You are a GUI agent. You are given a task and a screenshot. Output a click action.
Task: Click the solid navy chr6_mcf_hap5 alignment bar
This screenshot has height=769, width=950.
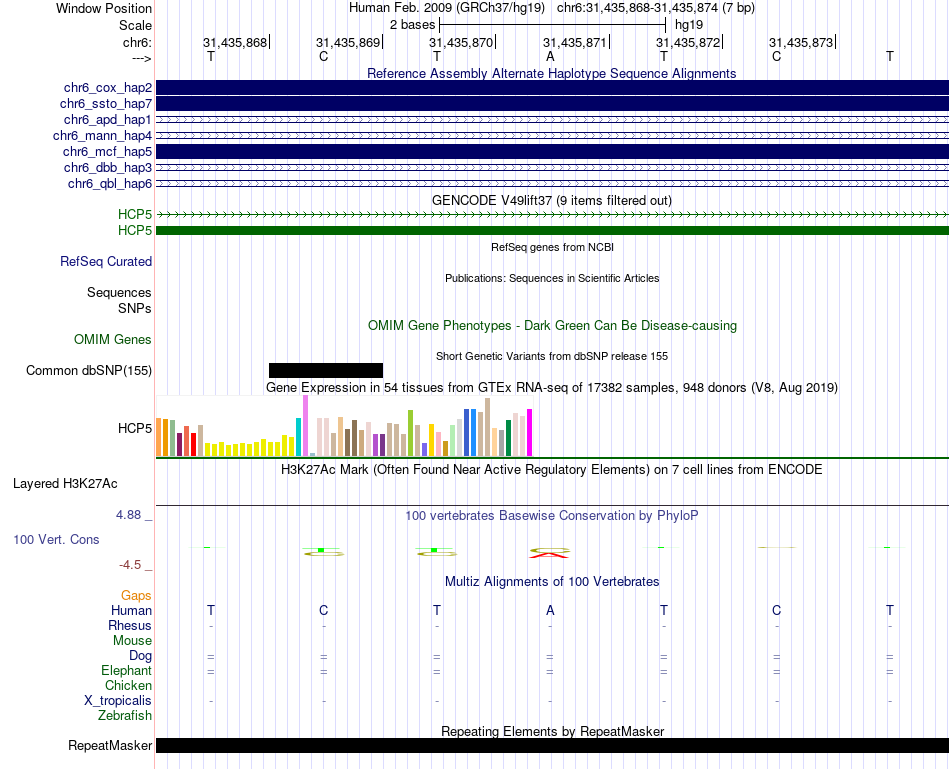[552, 151]
